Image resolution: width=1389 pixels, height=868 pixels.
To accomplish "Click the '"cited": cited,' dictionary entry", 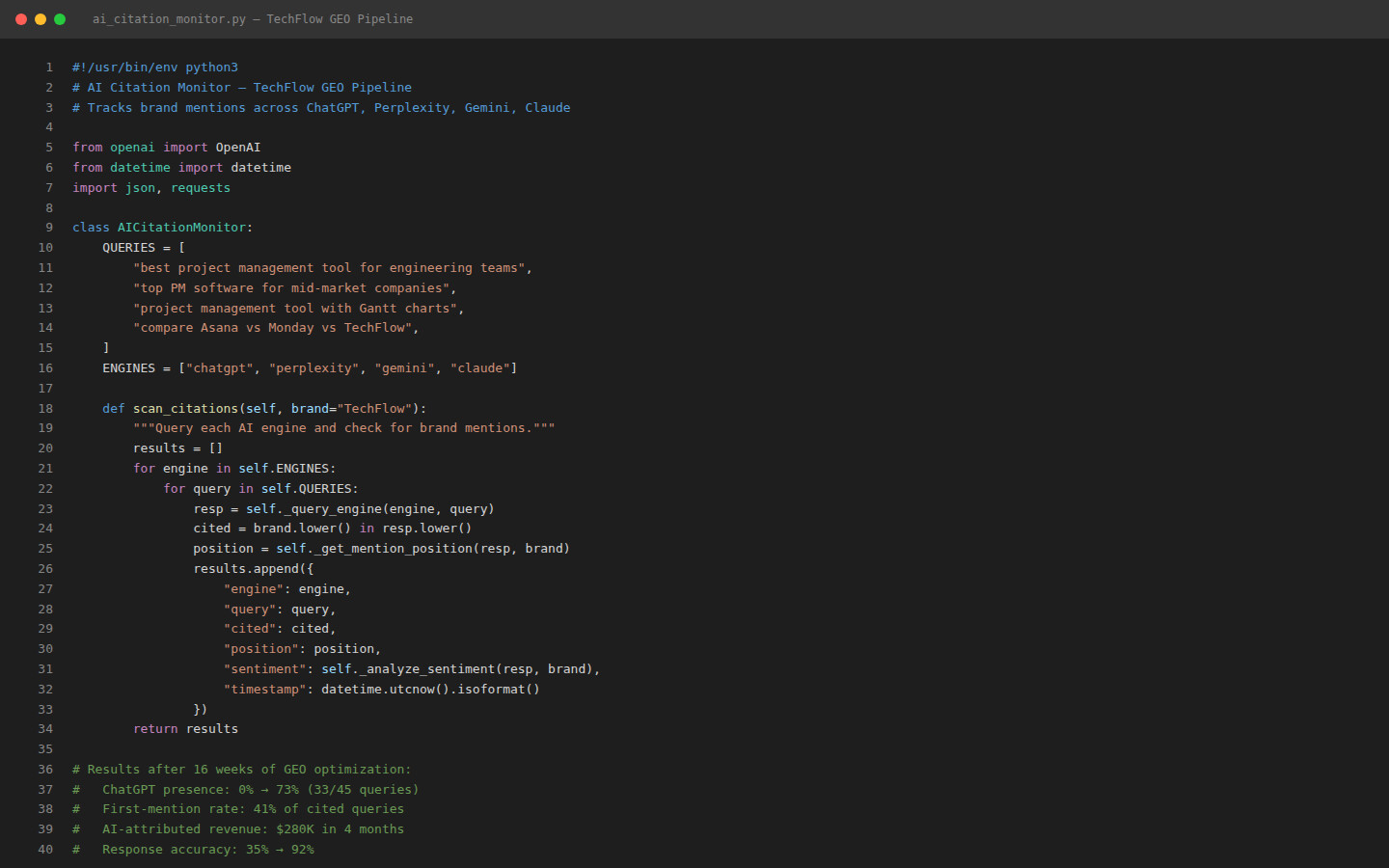I will tap(280, 629).
